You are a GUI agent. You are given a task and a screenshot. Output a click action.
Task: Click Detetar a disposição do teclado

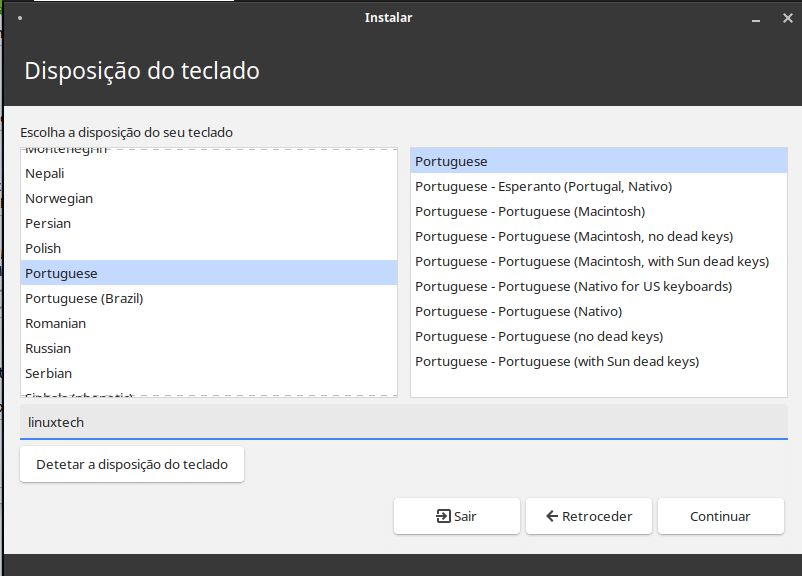click(132, 464)
